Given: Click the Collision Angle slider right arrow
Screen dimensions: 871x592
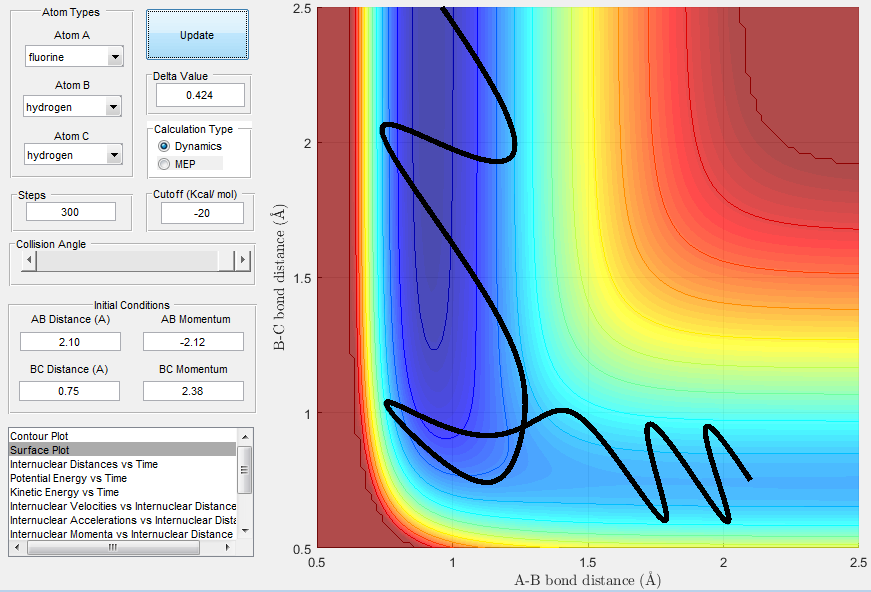Looking at the screenshot, I should [x=242, y=260].
